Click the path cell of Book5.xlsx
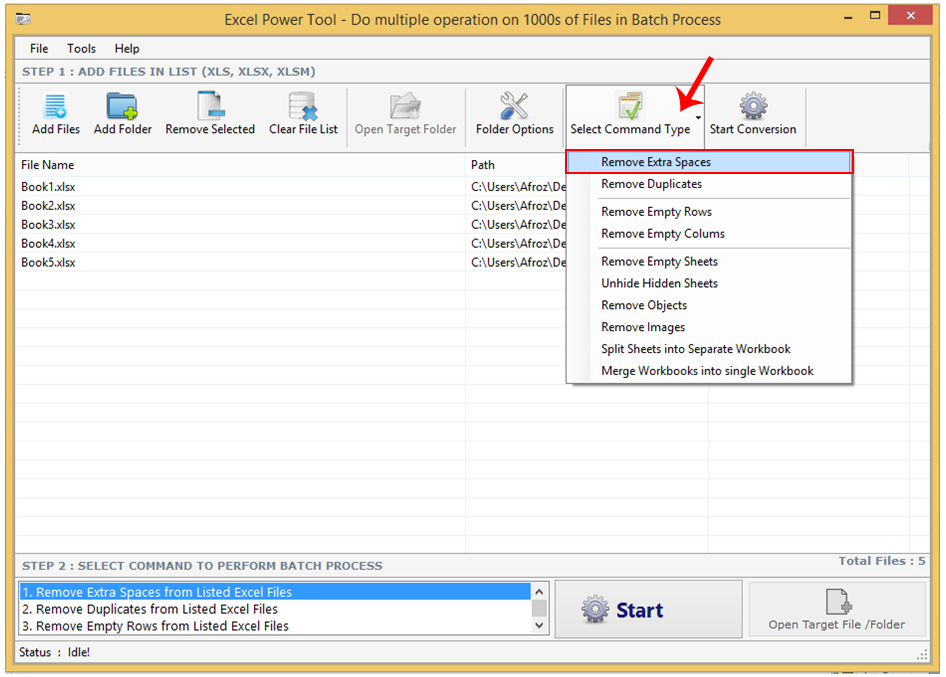The width and height of the screenshot is (946, 677). 518,262
